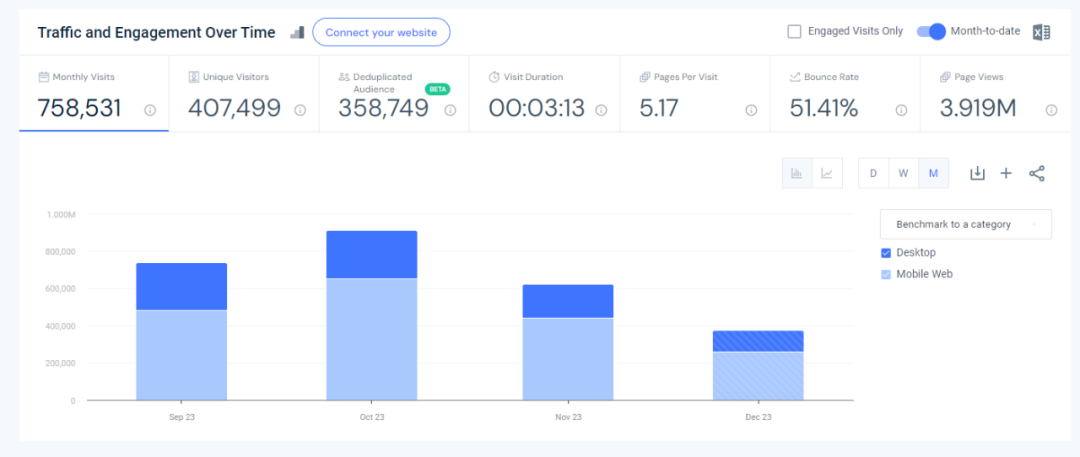Click the Mobile Web segment of the Oct 23 bar
This screenshot has width=1080, height=457.
[x=372, y=339]
